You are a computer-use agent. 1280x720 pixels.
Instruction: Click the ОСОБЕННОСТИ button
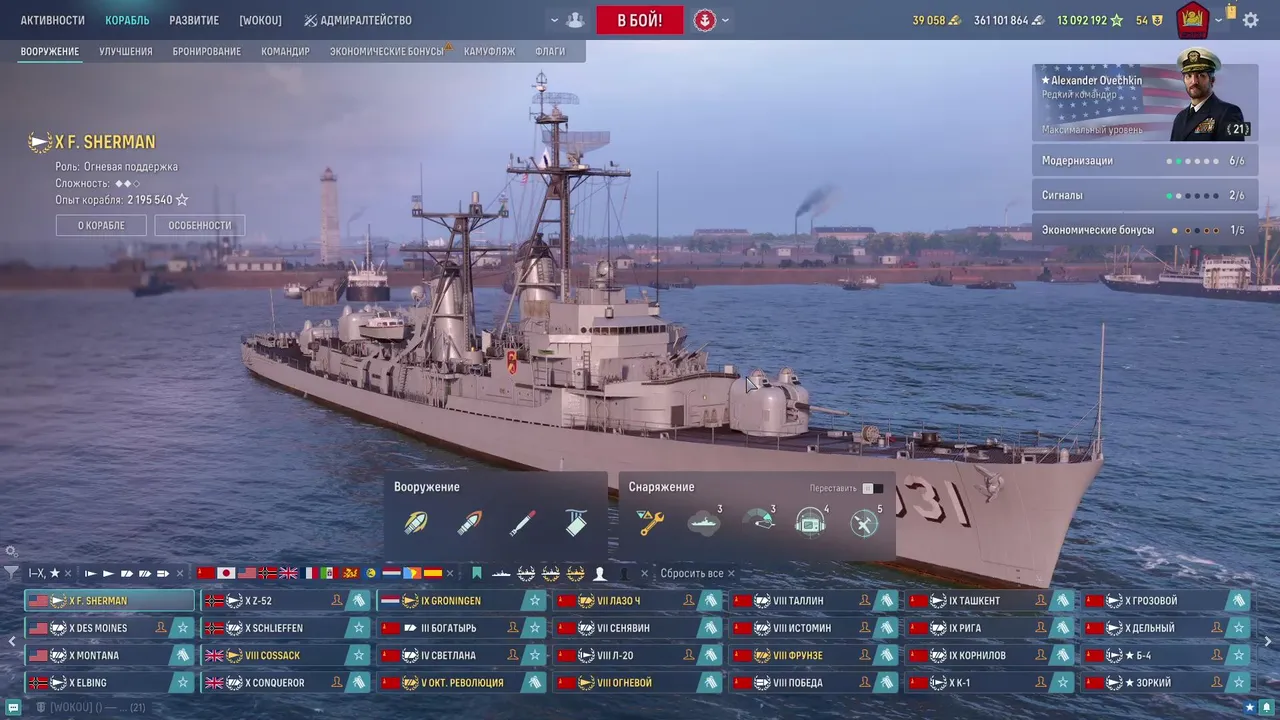tap(200, 225)
